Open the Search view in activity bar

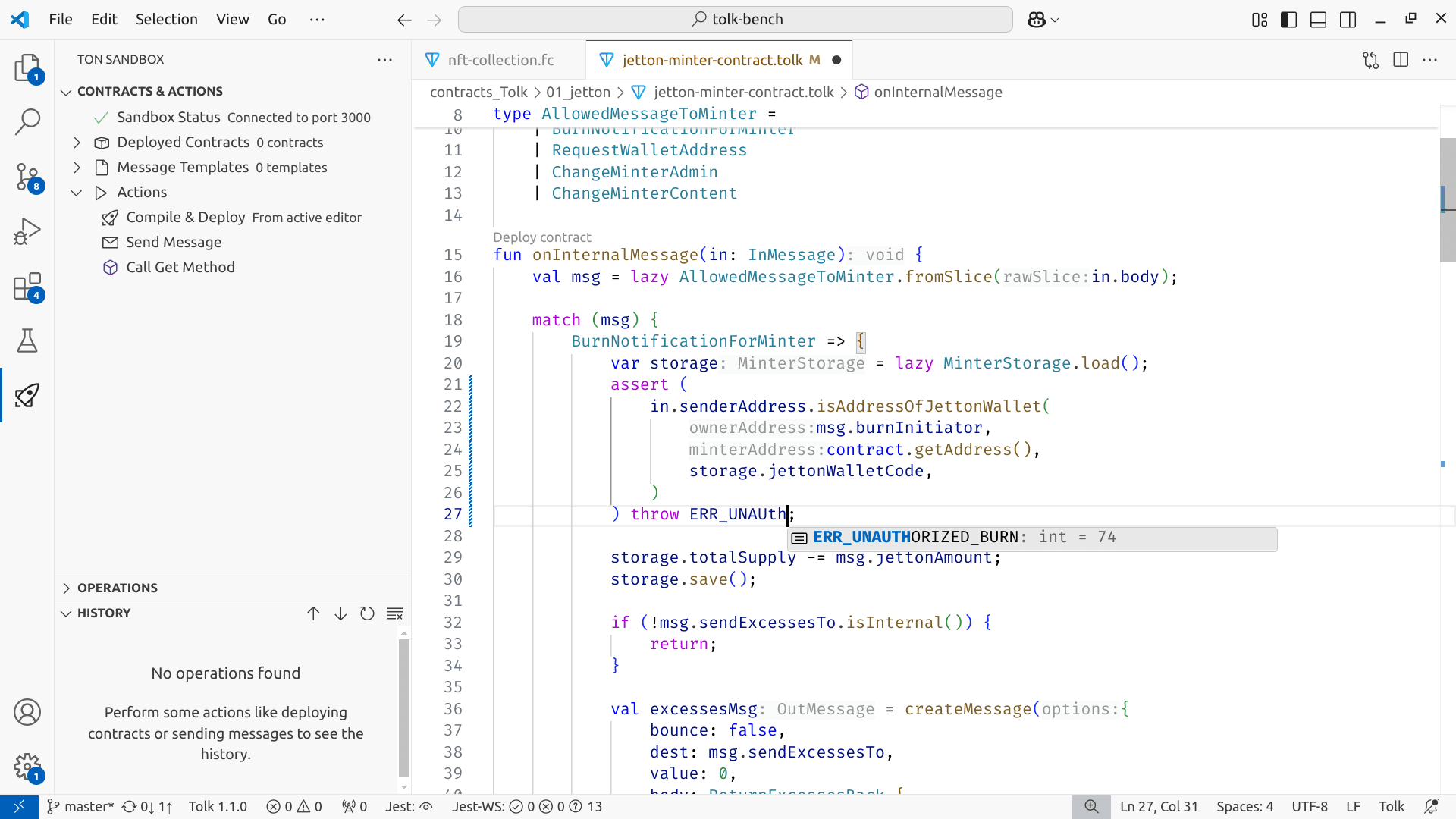click(x=27, y=121)
